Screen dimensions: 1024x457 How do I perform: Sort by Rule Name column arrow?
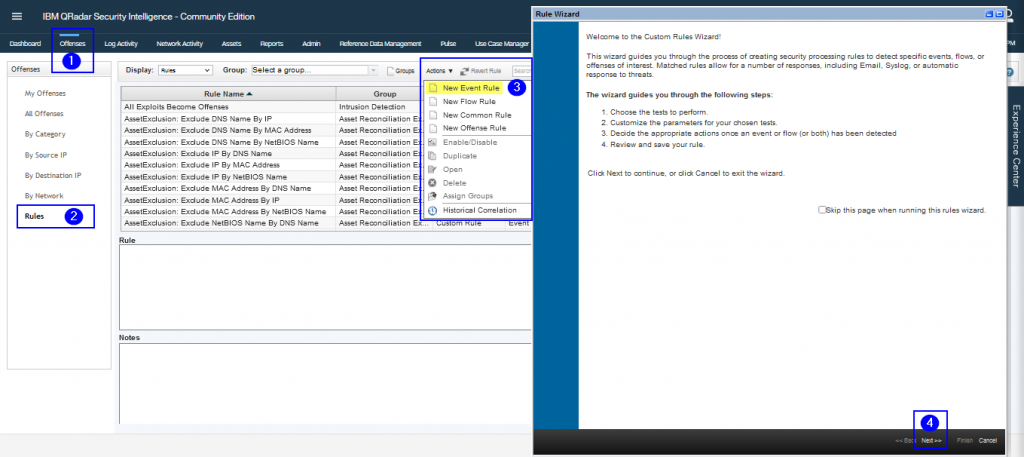coord(249,93)
